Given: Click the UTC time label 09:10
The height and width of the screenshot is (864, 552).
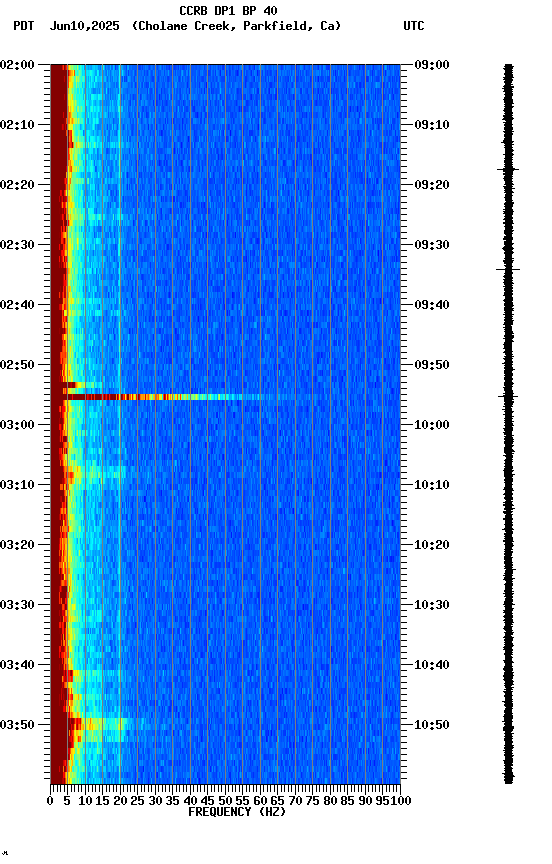Looking at the screenshot, I should (x=432, y=125).
